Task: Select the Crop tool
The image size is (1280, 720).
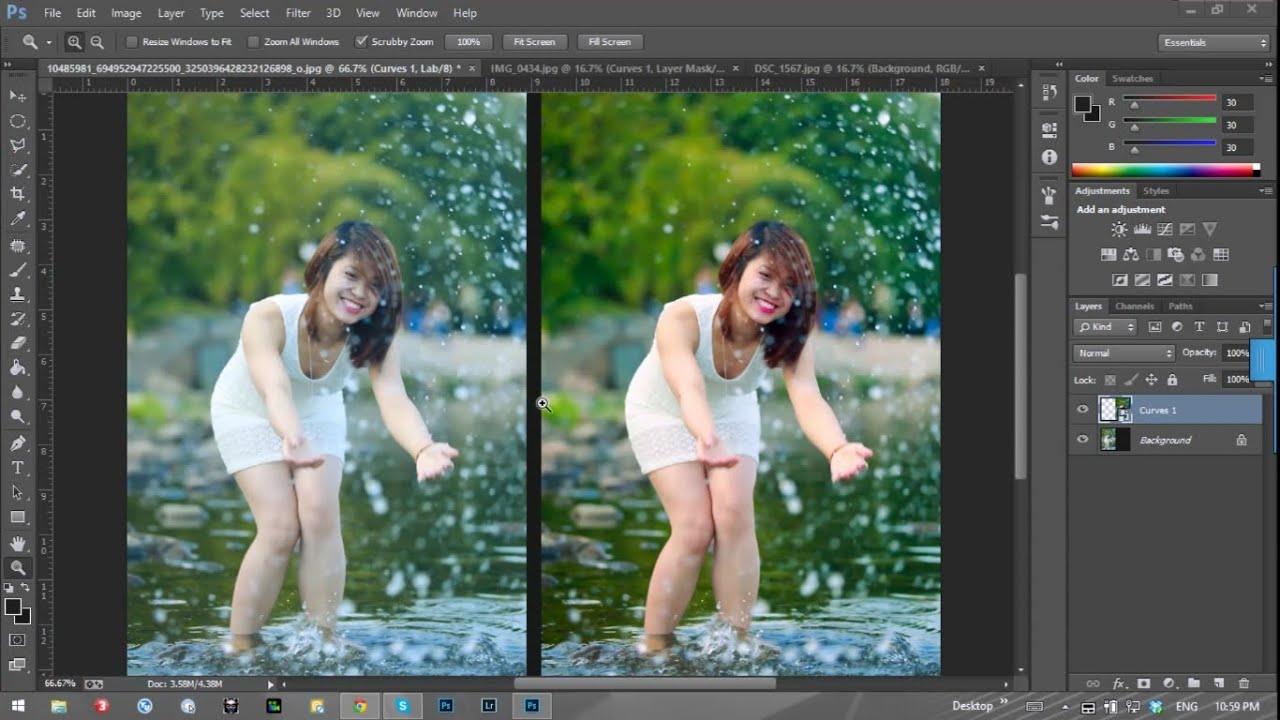Action: coord(18,194)
